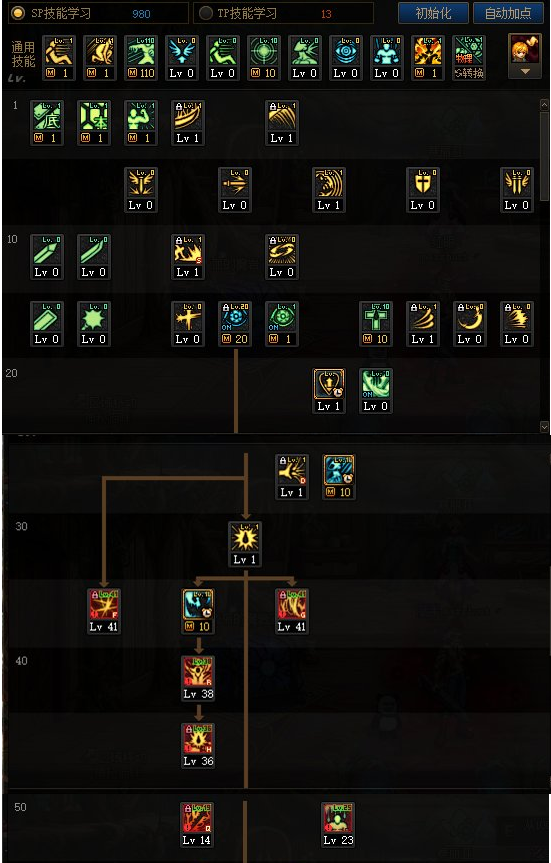Click the golden shield skill icon Lv 0
Screen dimensions: 551x863
tap(423, 190)
